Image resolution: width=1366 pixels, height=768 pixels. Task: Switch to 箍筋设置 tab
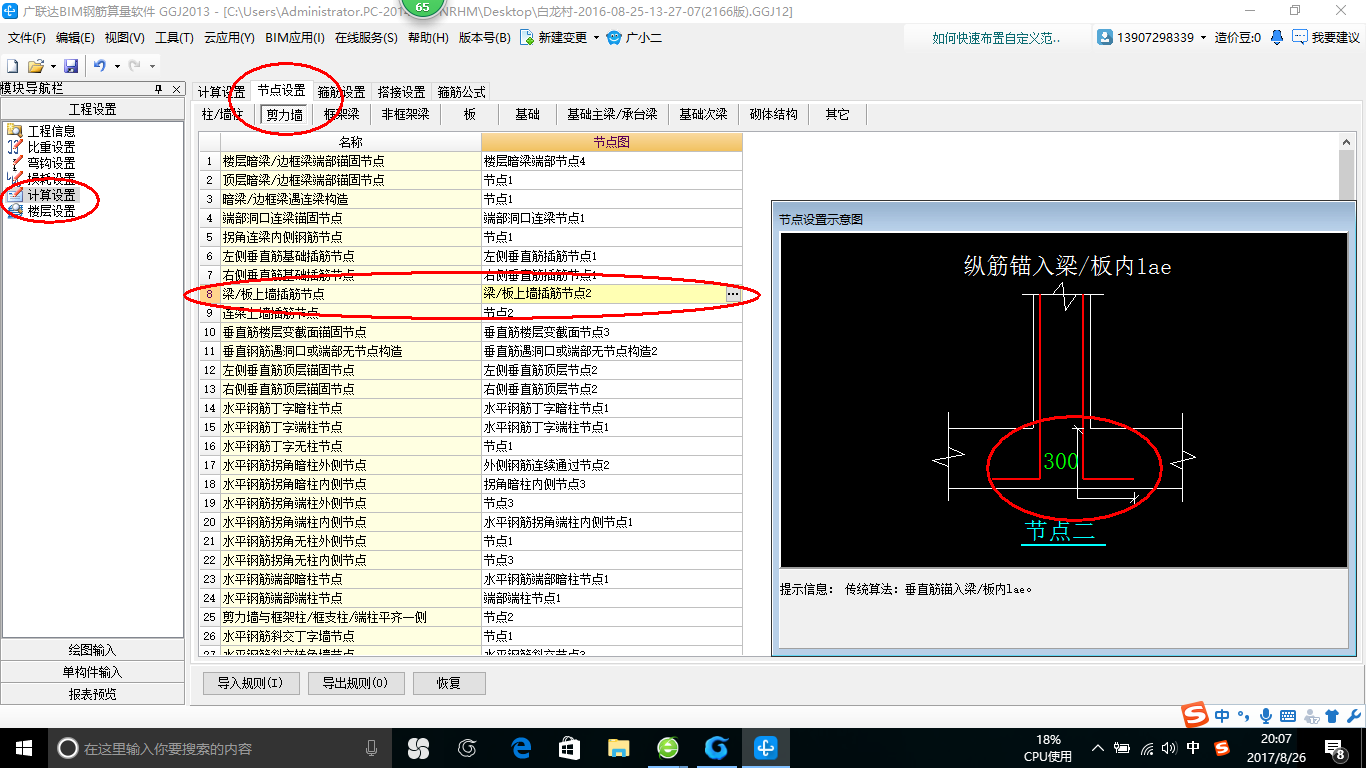341,91
